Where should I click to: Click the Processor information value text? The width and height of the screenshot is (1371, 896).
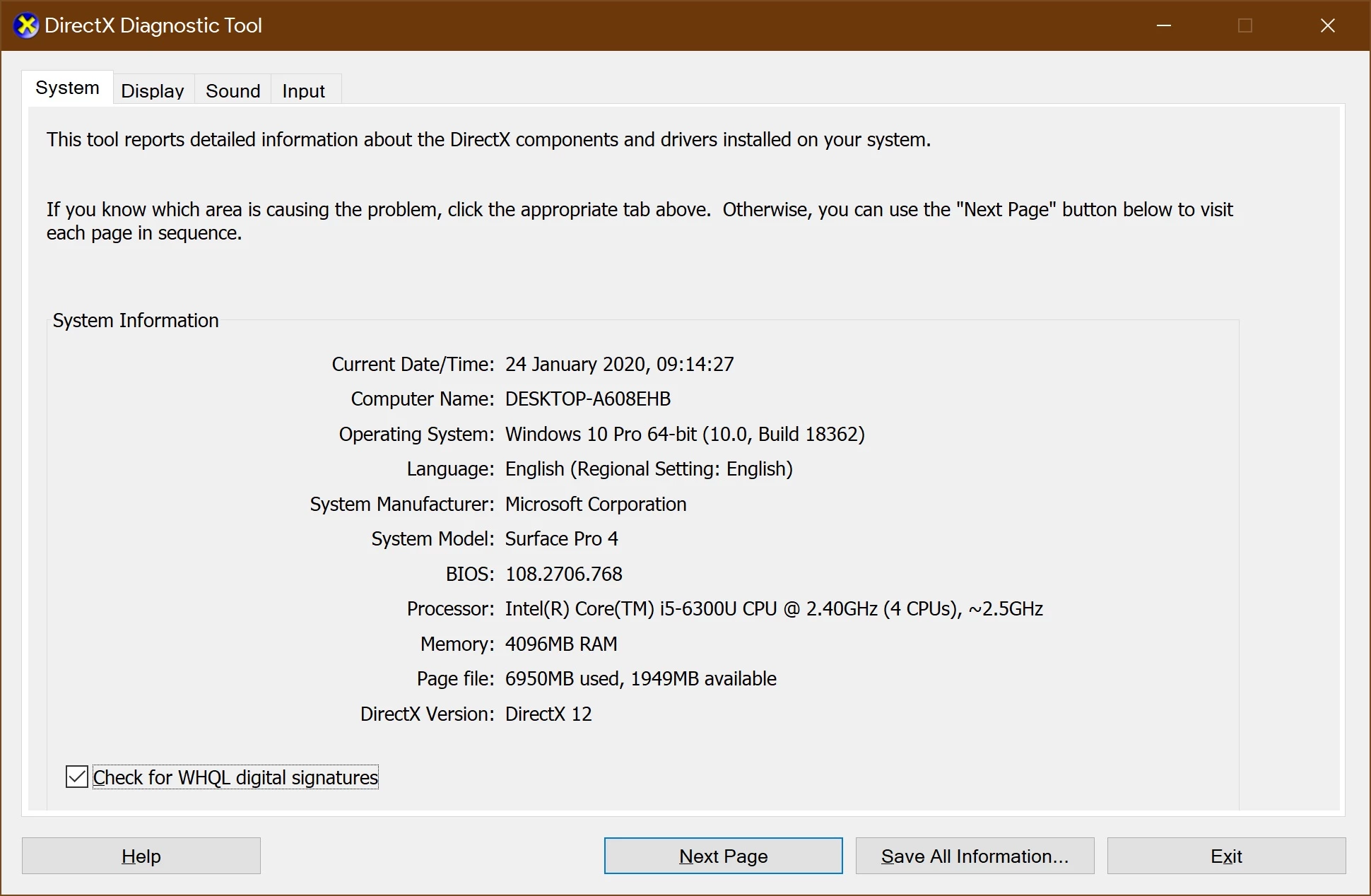pos(773,609)
